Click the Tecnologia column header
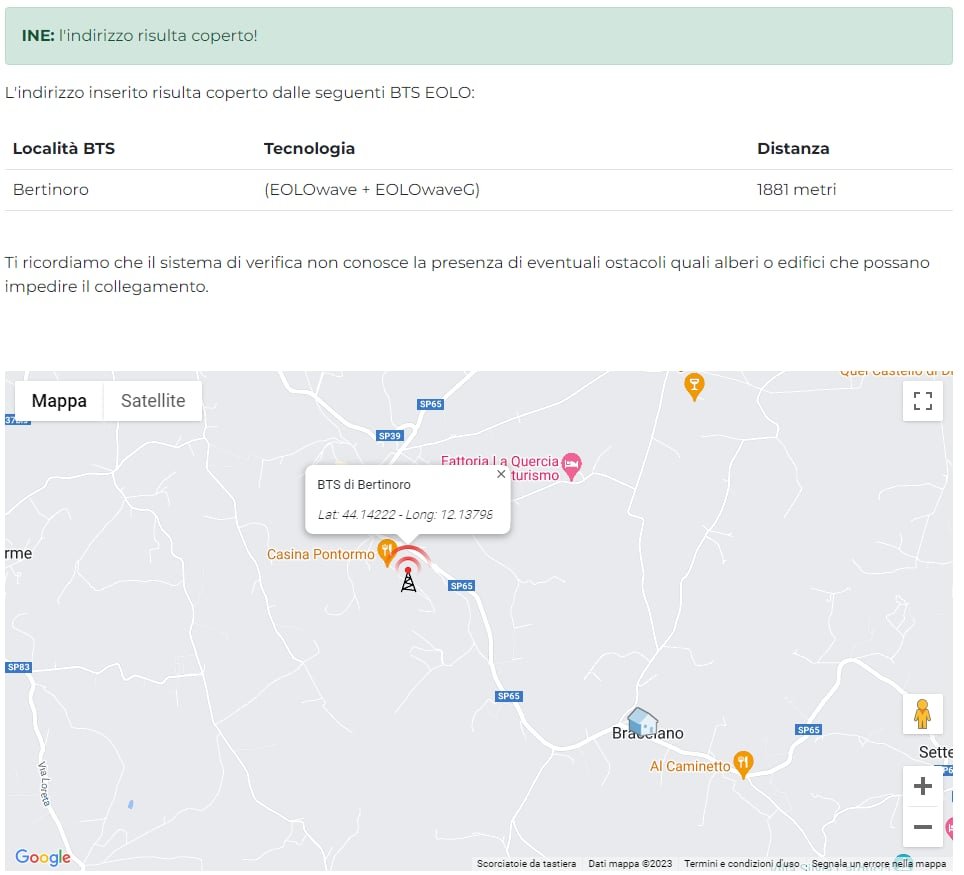Image resolution: width=964 pixels, height=875 pixels. click(x=309, y=148)
